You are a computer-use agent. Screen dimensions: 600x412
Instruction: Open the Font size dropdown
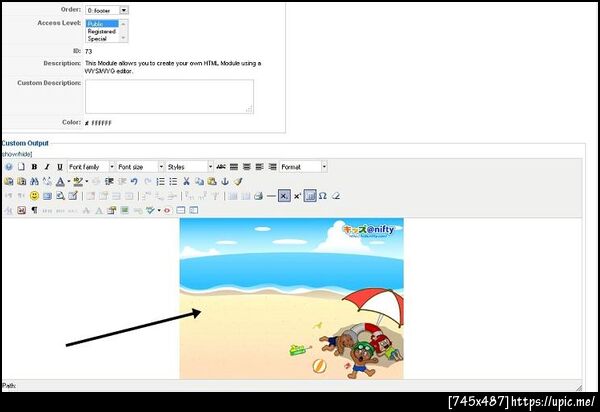point(140,167)
